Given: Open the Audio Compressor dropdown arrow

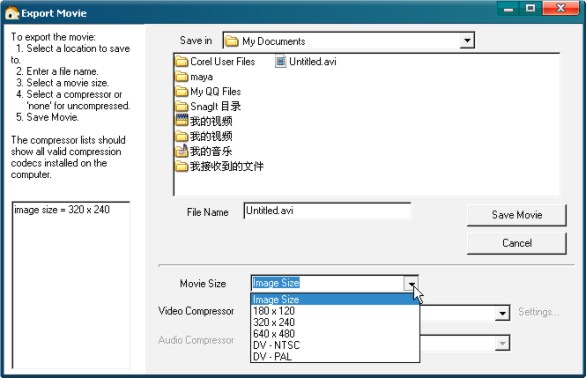Looking at the screenshot, I should point(503,343).
